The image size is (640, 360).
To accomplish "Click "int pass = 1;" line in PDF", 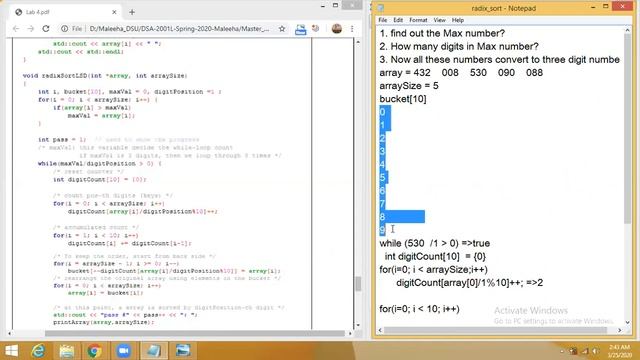I will coord(62,140).
